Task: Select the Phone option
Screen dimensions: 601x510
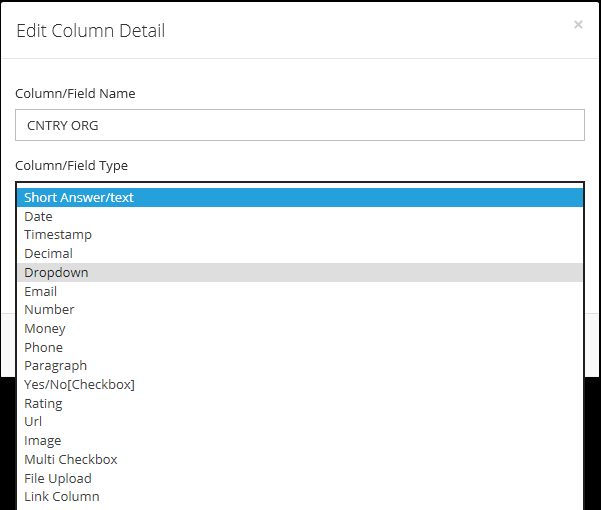Action: tap(300, 347)
